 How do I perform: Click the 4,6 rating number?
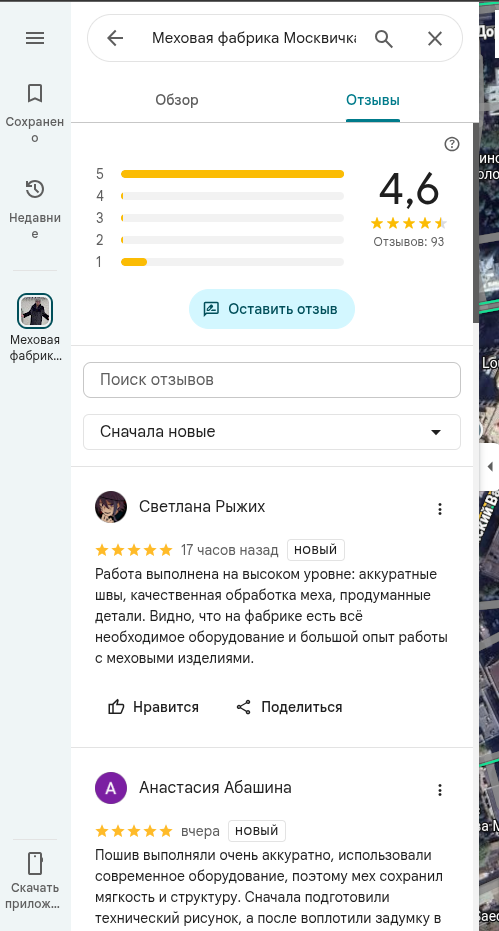(x=409, y=189)
